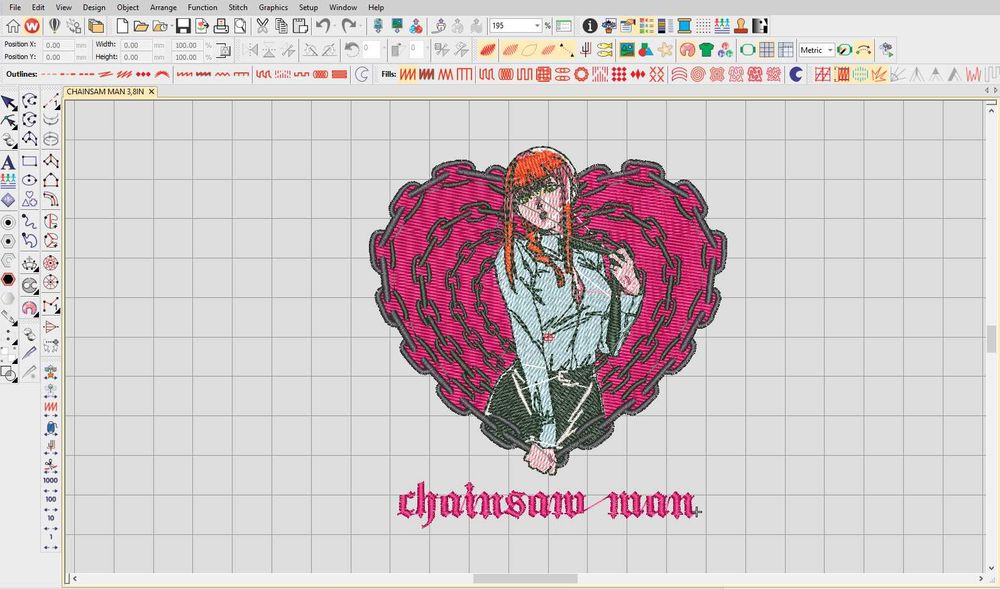Click the Width mm input field

[x=137, y=45]
